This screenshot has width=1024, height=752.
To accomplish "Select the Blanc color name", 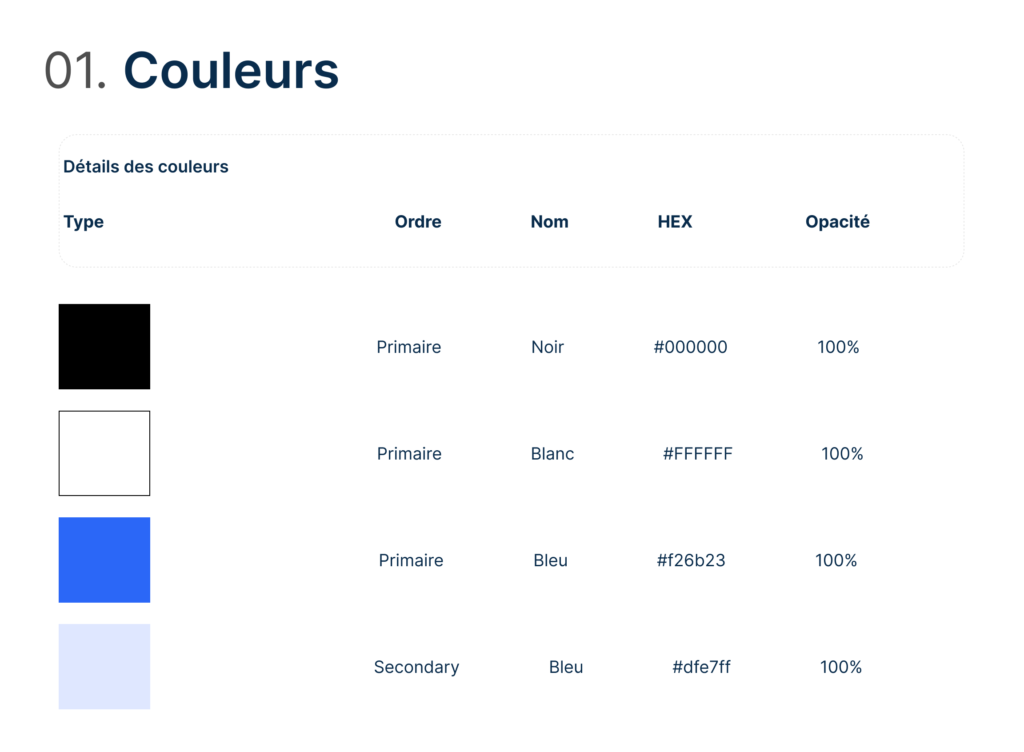I will coord(552,454).
